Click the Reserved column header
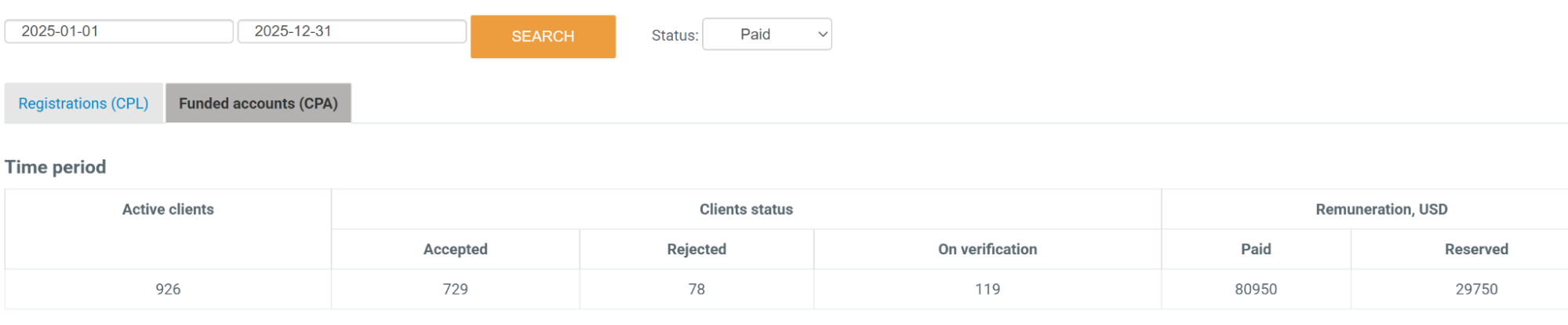The height and width of the screenshot is (325, 1568). 1475,250
